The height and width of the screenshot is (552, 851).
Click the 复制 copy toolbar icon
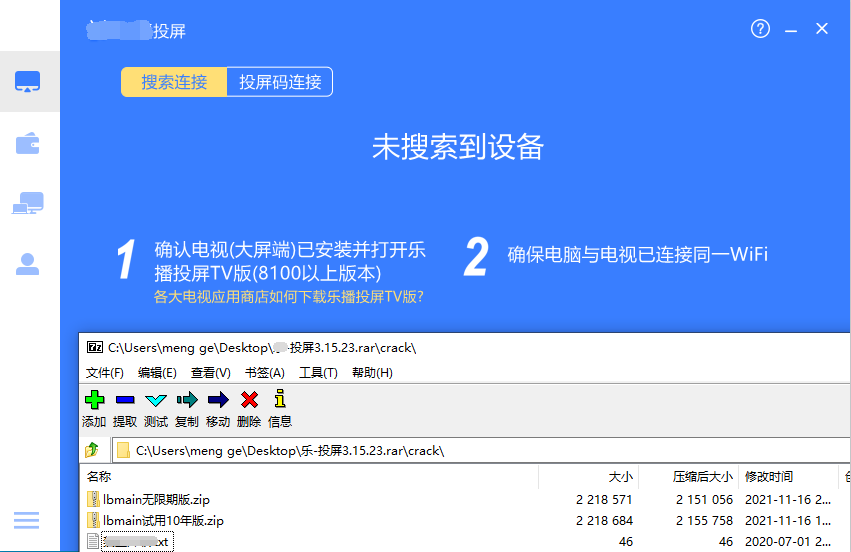187,400
